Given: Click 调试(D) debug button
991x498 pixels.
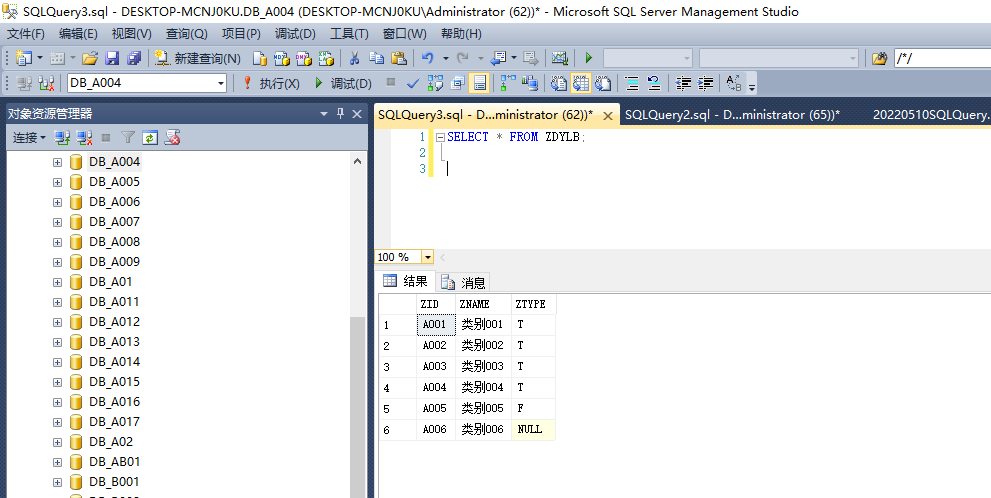Looking at the screenshot, I should click(x=343, y=83).
